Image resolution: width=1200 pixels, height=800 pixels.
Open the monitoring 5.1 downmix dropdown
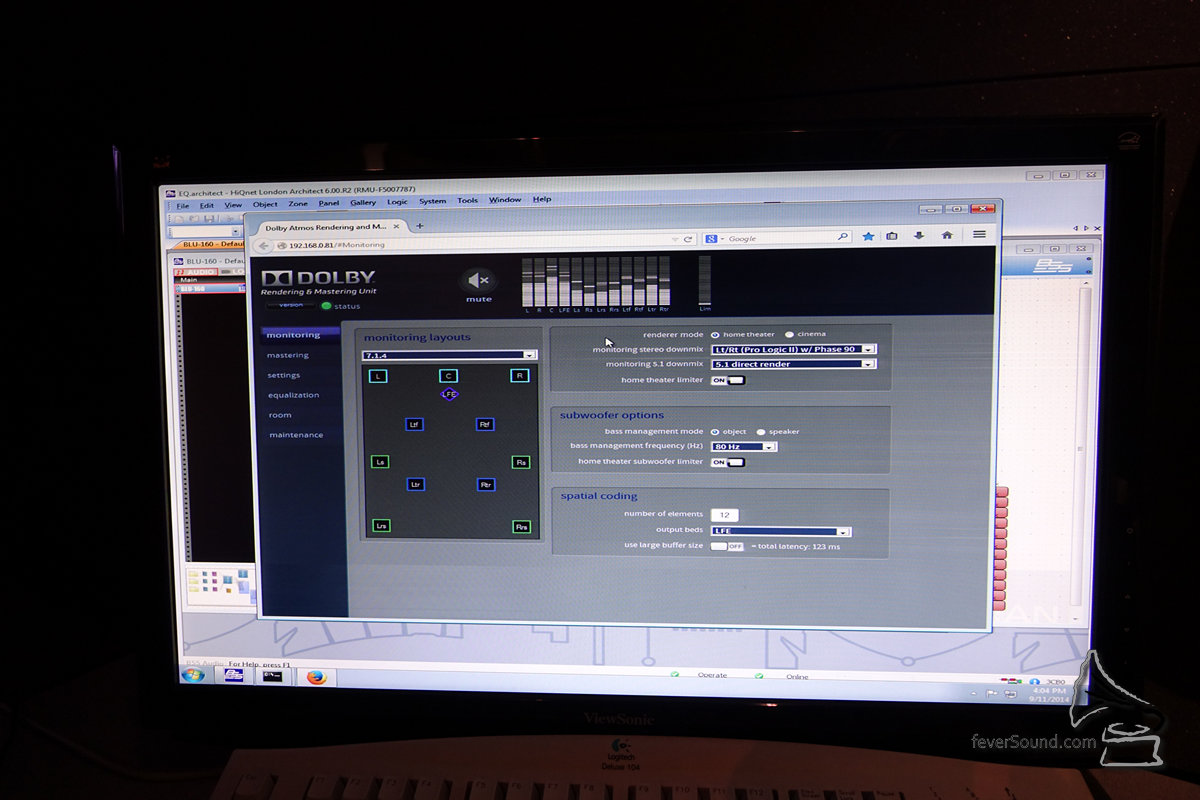point(794,364)
